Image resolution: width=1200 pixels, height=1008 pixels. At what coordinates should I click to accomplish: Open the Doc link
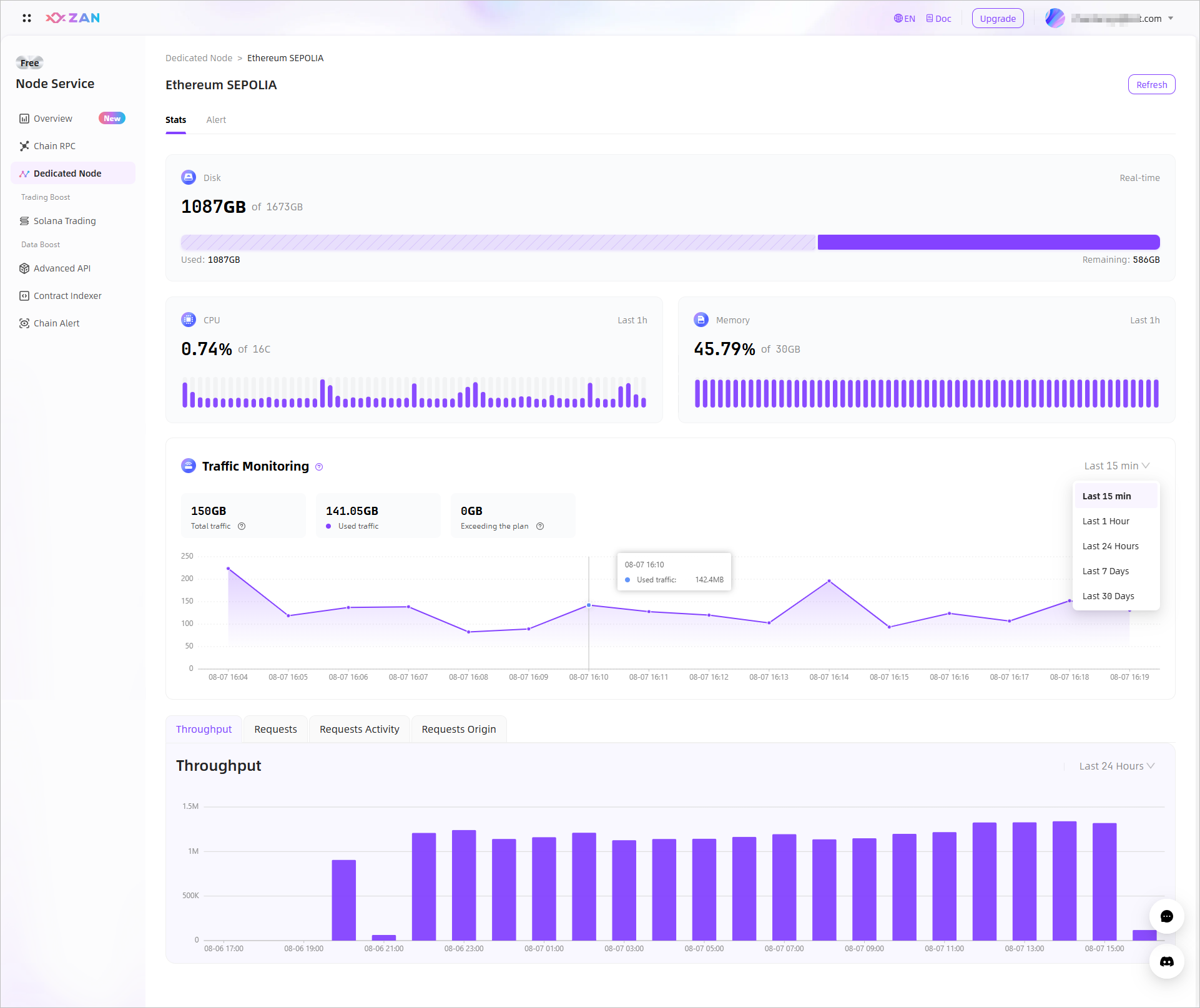click(x=938, y=19)
